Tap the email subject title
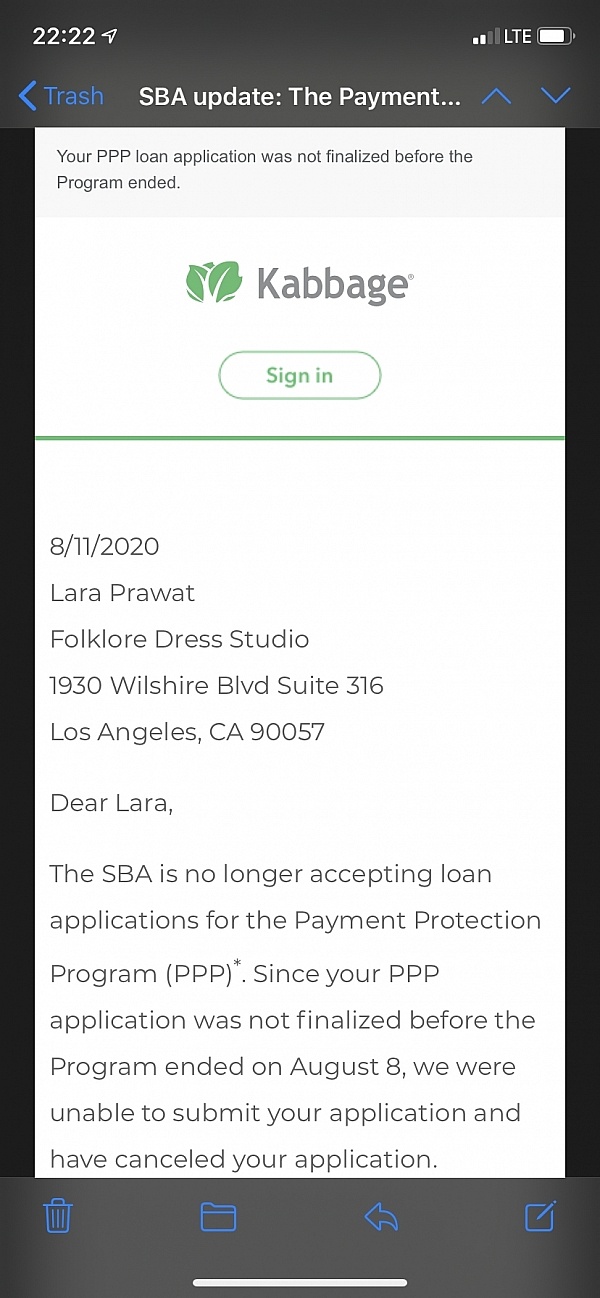This screenshot has width=600, height=1298. point(299,97)
